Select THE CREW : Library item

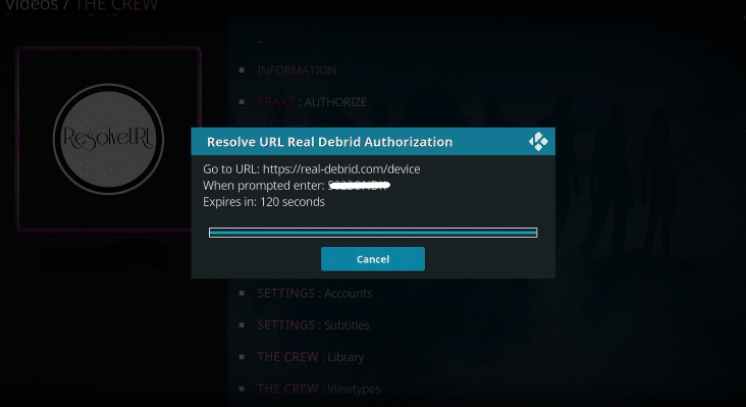[311, 357]
